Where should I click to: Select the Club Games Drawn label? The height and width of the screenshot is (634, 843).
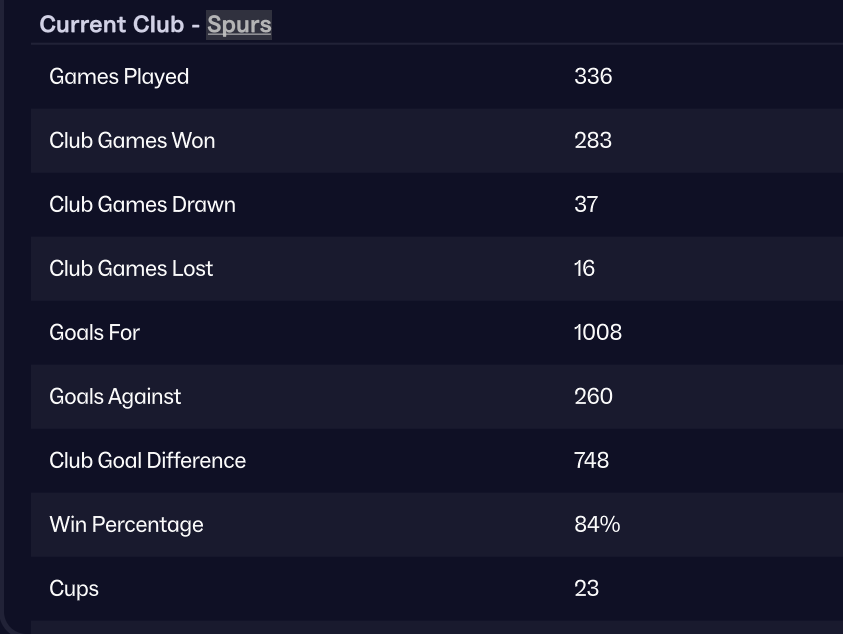point(142,205)
